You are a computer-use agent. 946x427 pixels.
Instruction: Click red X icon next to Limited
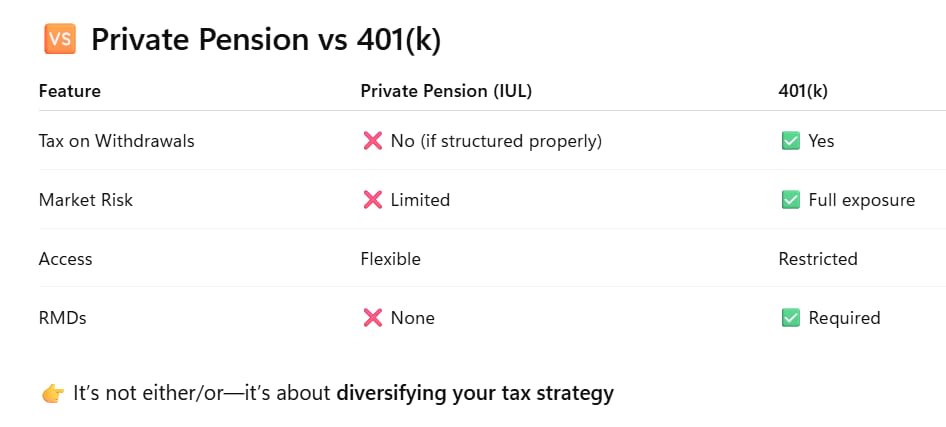(x=373, y=200)
